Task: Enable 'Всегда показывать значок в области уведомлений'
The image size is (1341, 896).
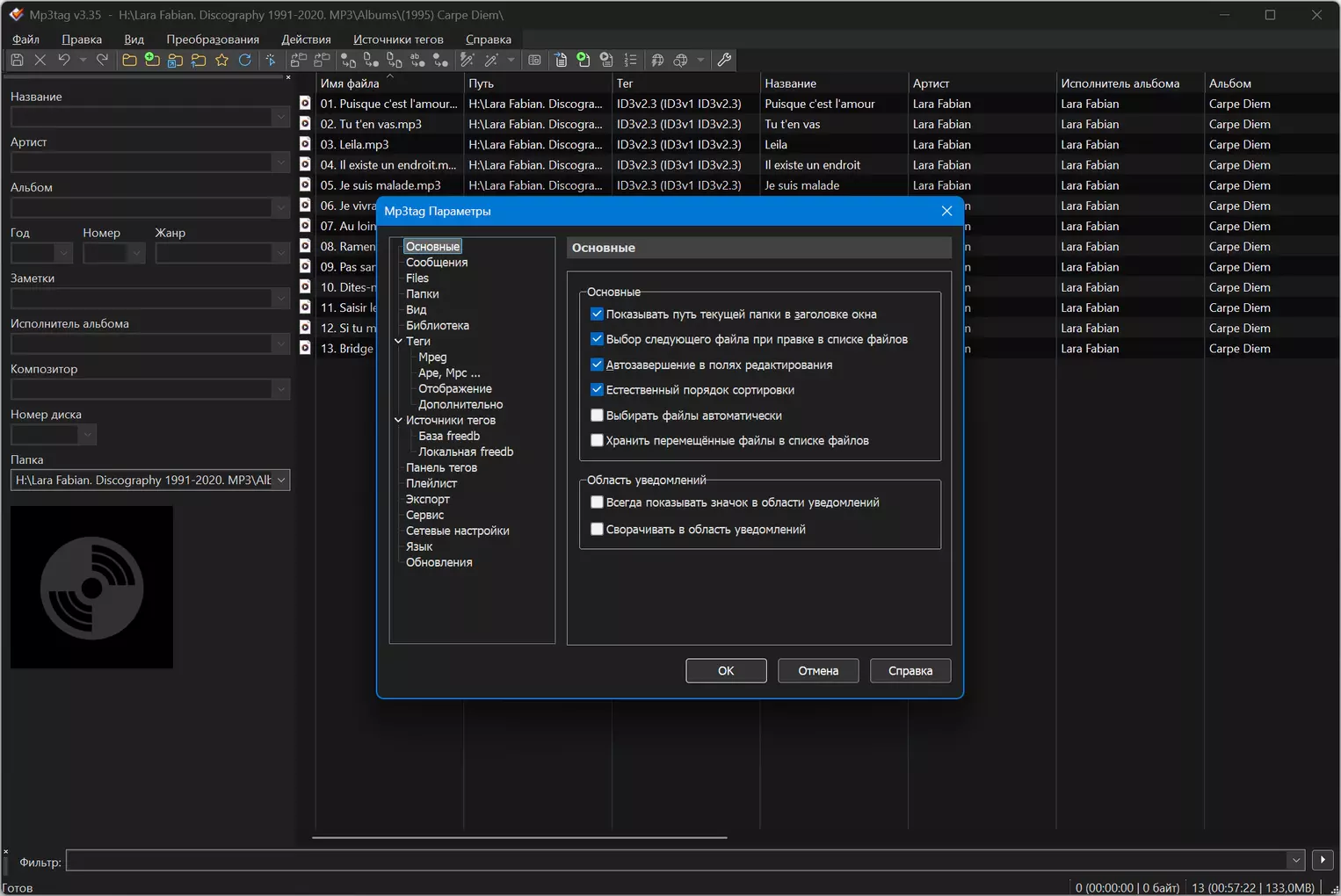Action: coord(597,502)
